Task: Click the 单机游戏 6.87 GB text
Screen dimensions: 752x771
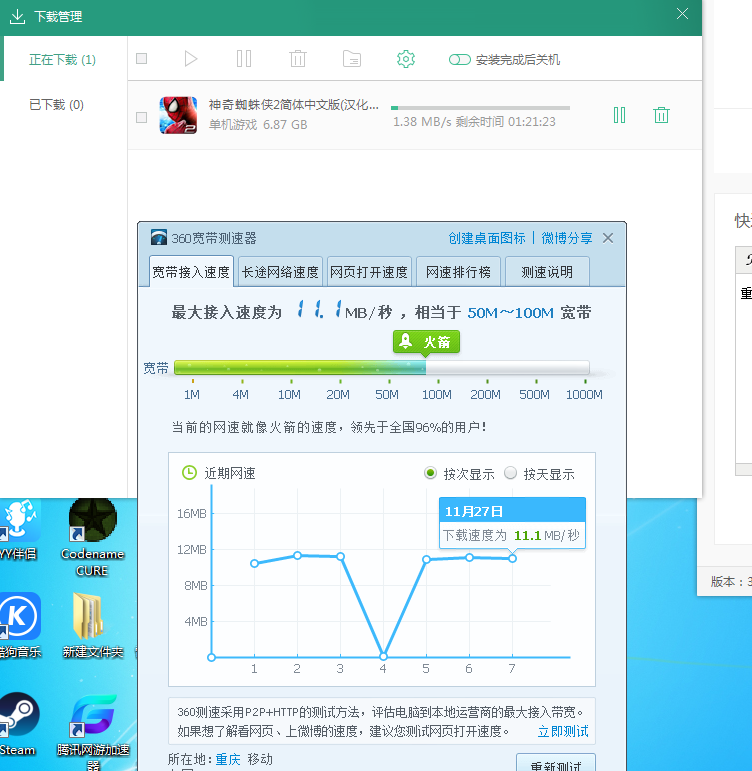Action: (x=258, y=124)
